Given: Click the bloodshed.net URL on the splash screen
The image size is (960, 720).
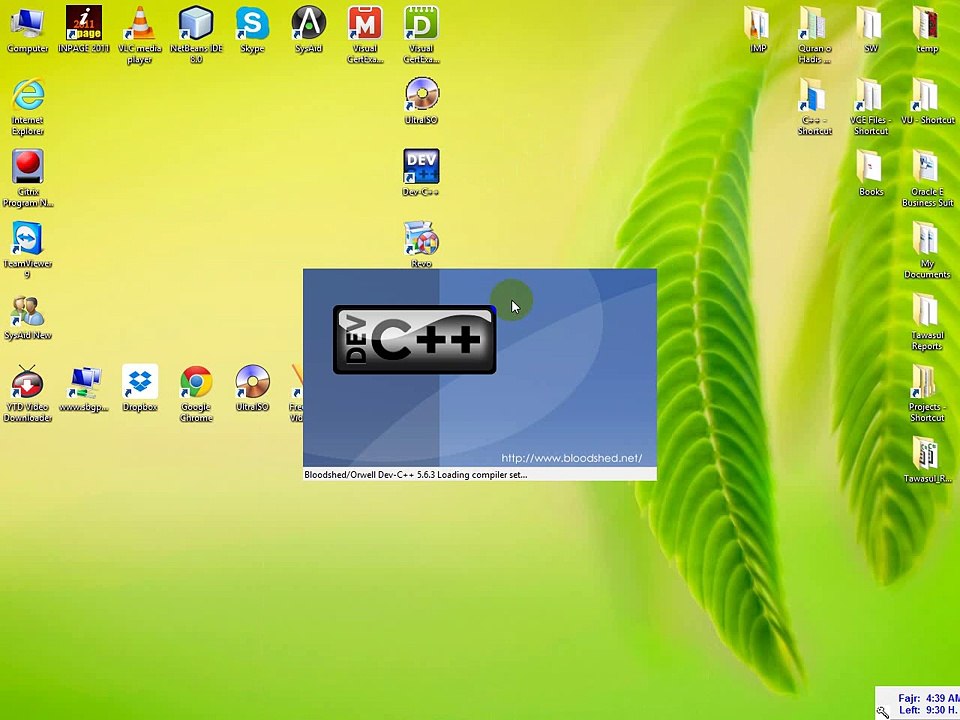Looking at the screenshot, I should point(572,458).
